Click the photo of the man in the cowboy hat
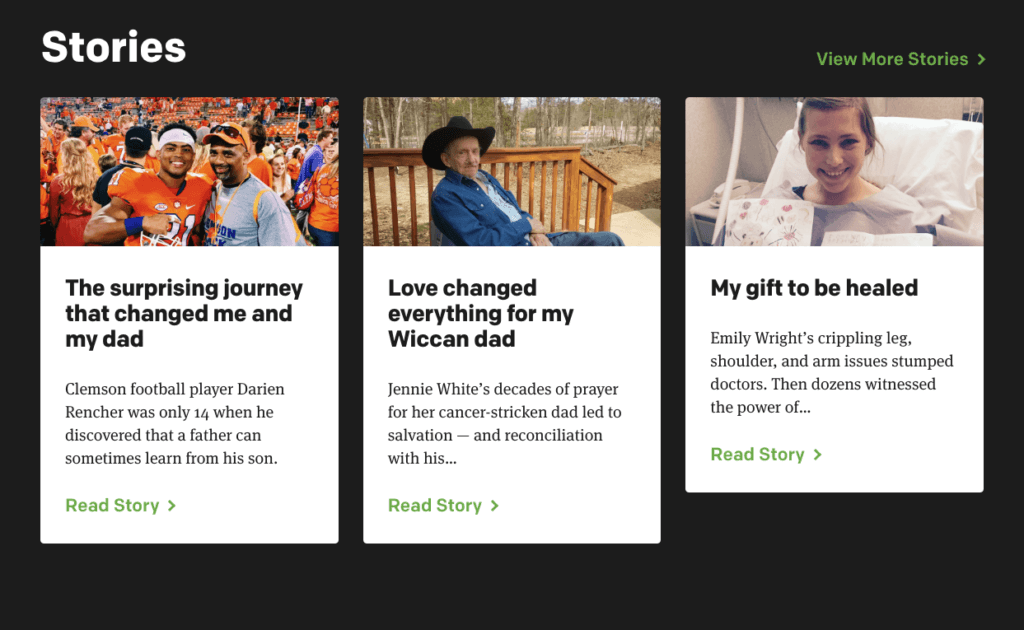Image resolution: width=1024 pixels, height=630 pixels. [511, 170]
